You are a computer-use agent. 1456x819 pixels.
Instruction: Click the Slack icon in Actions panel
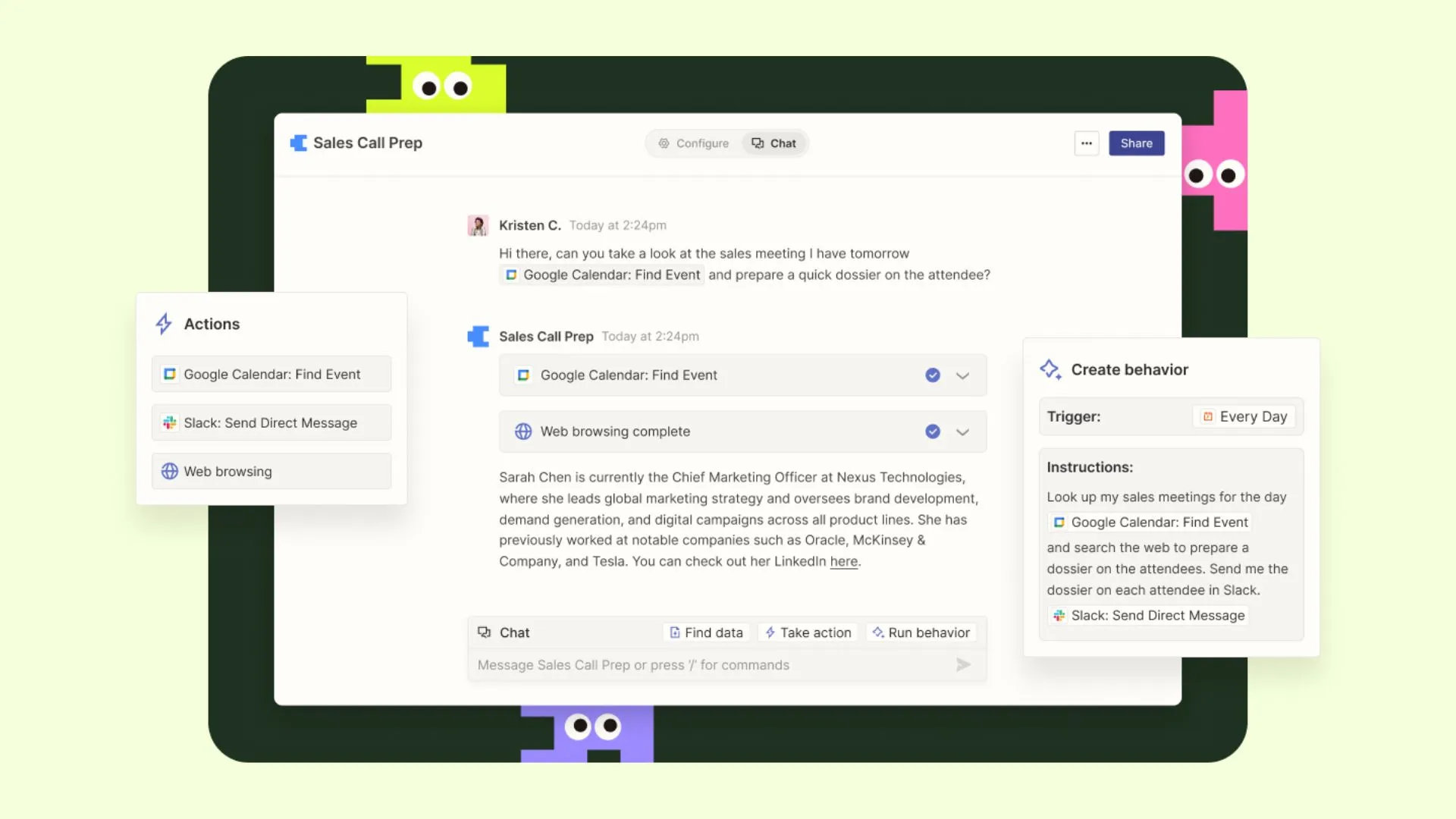tap(170, 422)
